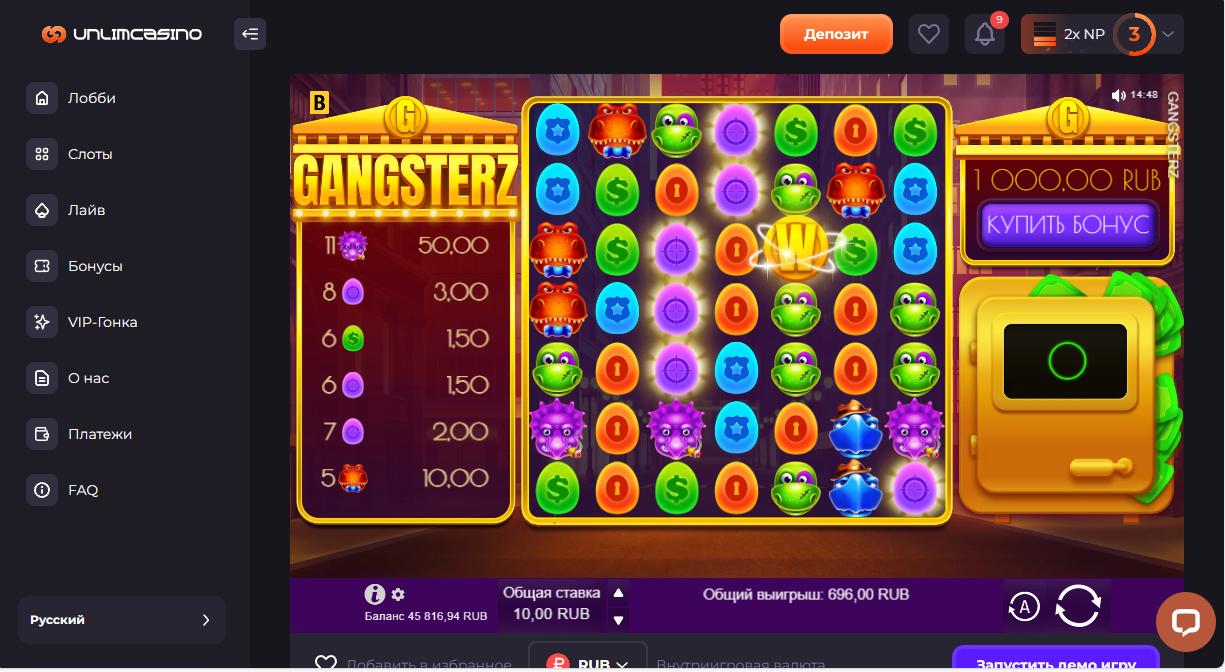The width and height of the screenshot is (1225, 672).
Task: Open game info icon above balance
Action: pyautogui.click(x=375, y=594)
